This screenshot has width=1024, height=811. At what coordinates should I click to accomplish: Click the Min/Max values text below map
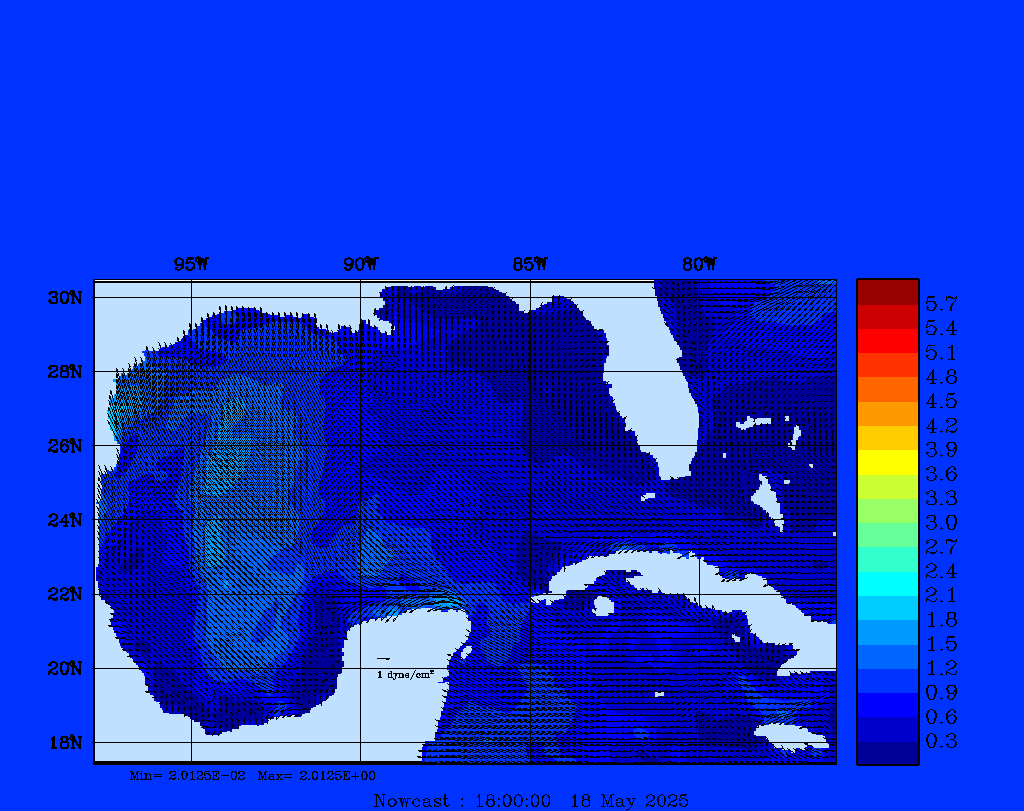coord(253,775)
